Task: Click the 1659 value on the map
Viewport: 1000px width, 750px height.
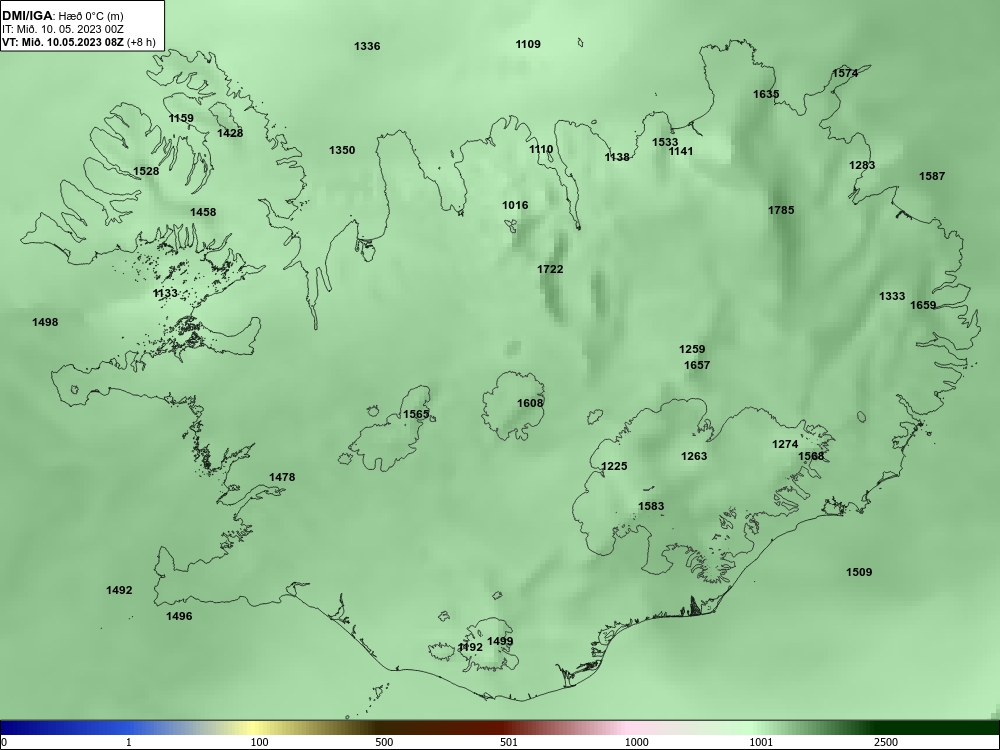Action: tap(923, 305)
